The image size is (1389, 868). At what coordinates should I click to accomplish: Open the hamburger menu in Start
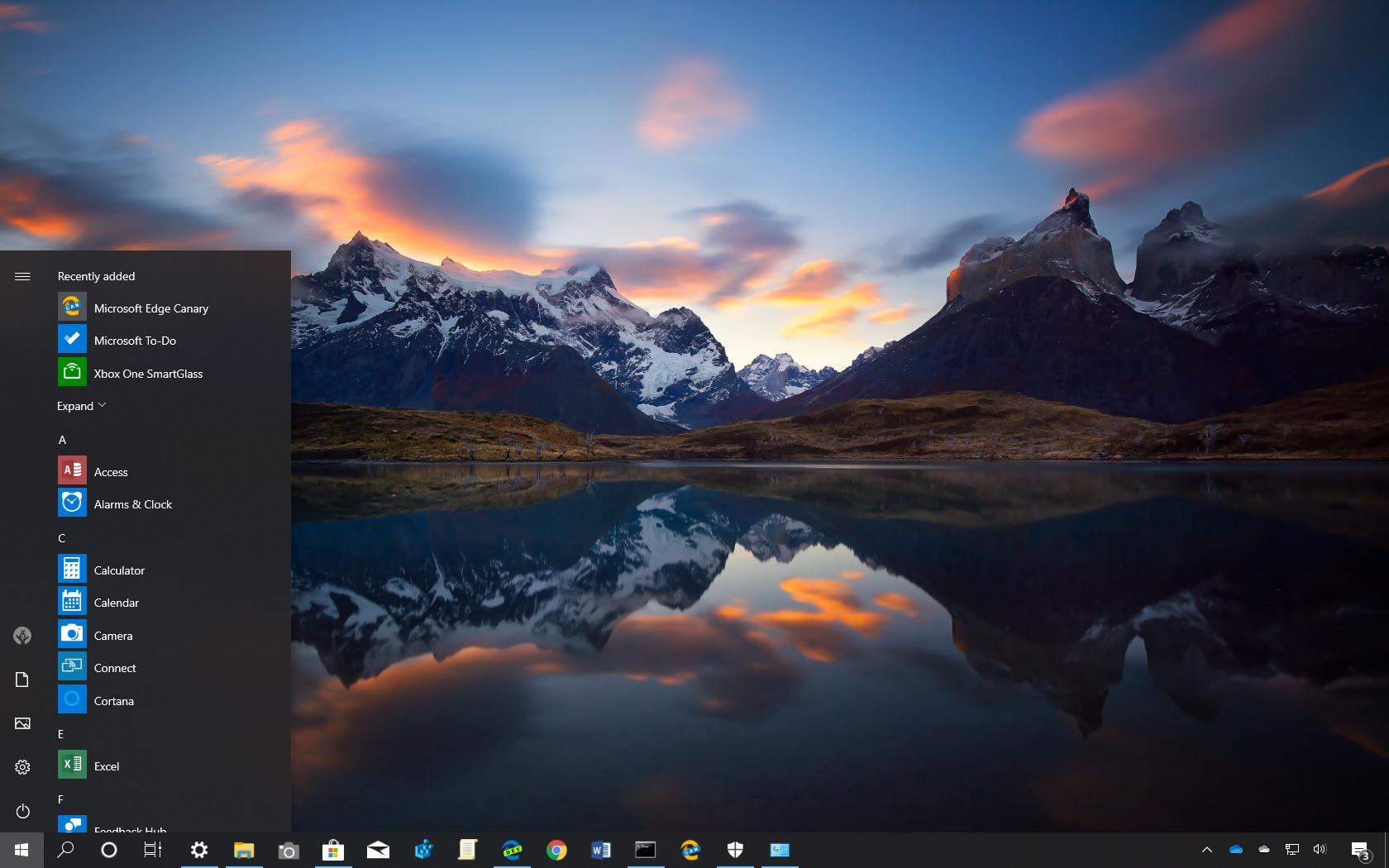click(x=22, y=276)
